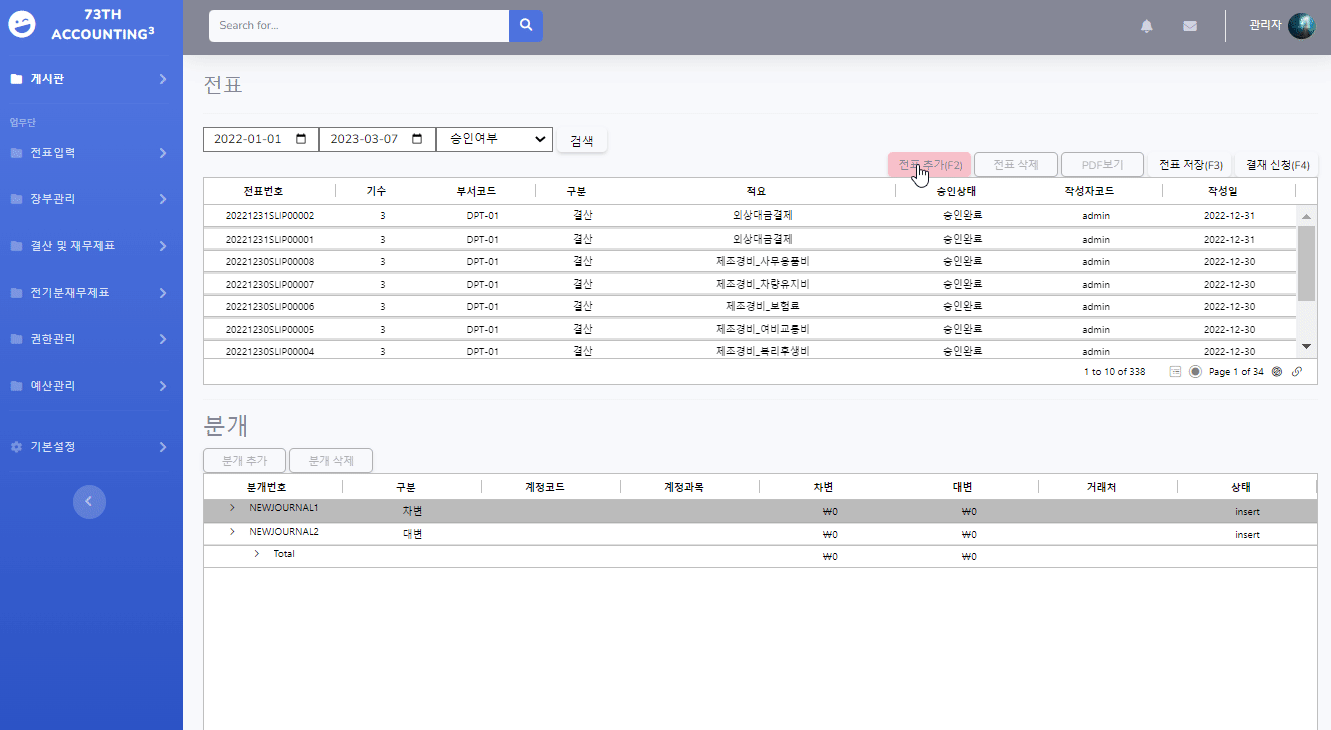Open calendar picker on start date 2022-01-01
The width and height of the screenshot is (1331, 730).
[x=301, y=139]
